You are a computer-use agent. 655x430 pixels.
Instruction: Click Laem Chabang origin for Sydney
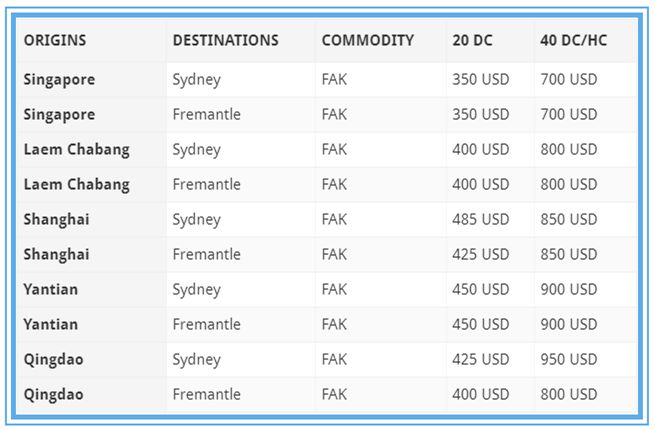click(x=76, y=149)
